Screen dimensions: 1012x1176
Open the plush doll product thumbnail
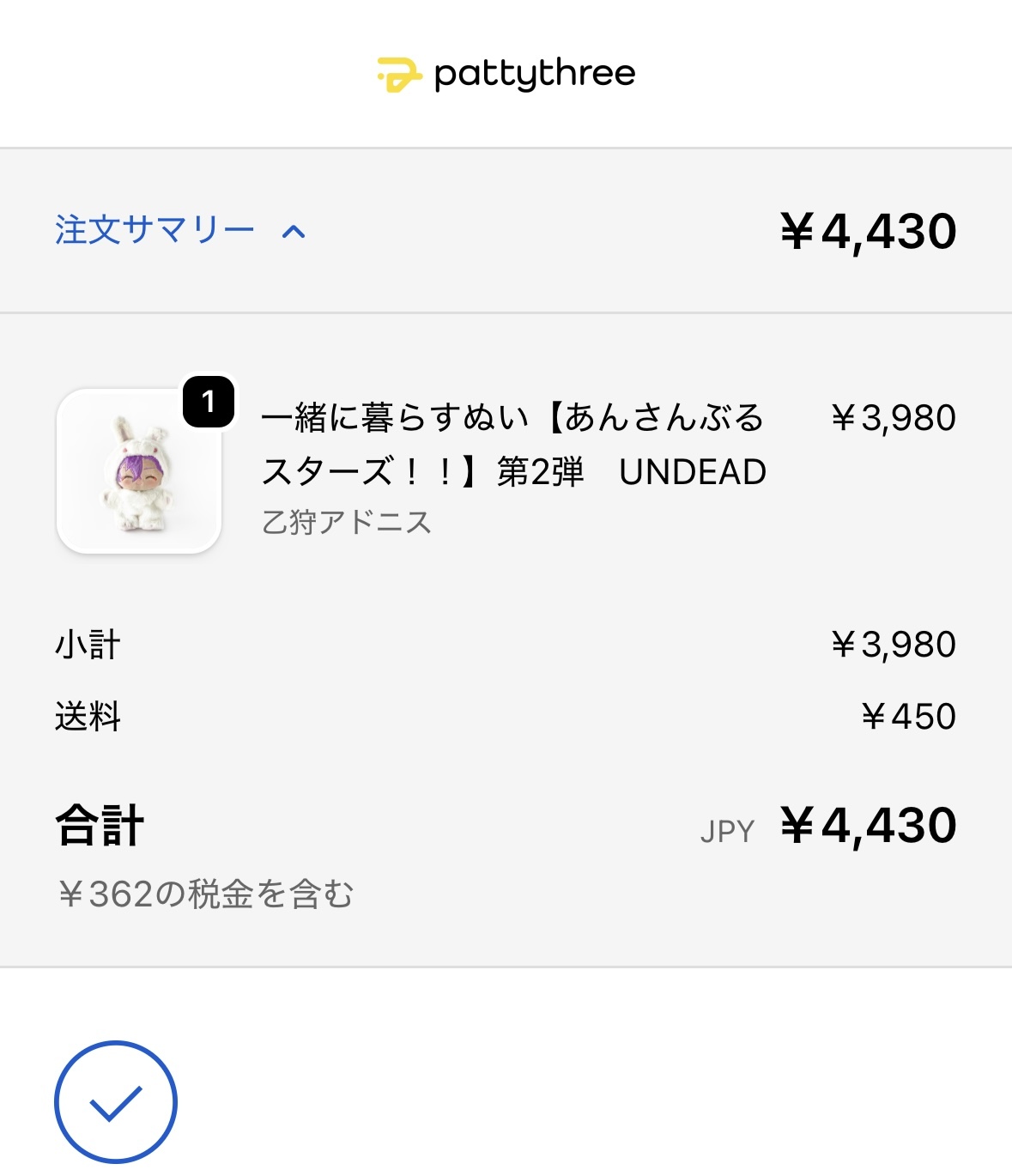[x=139, y=471]
